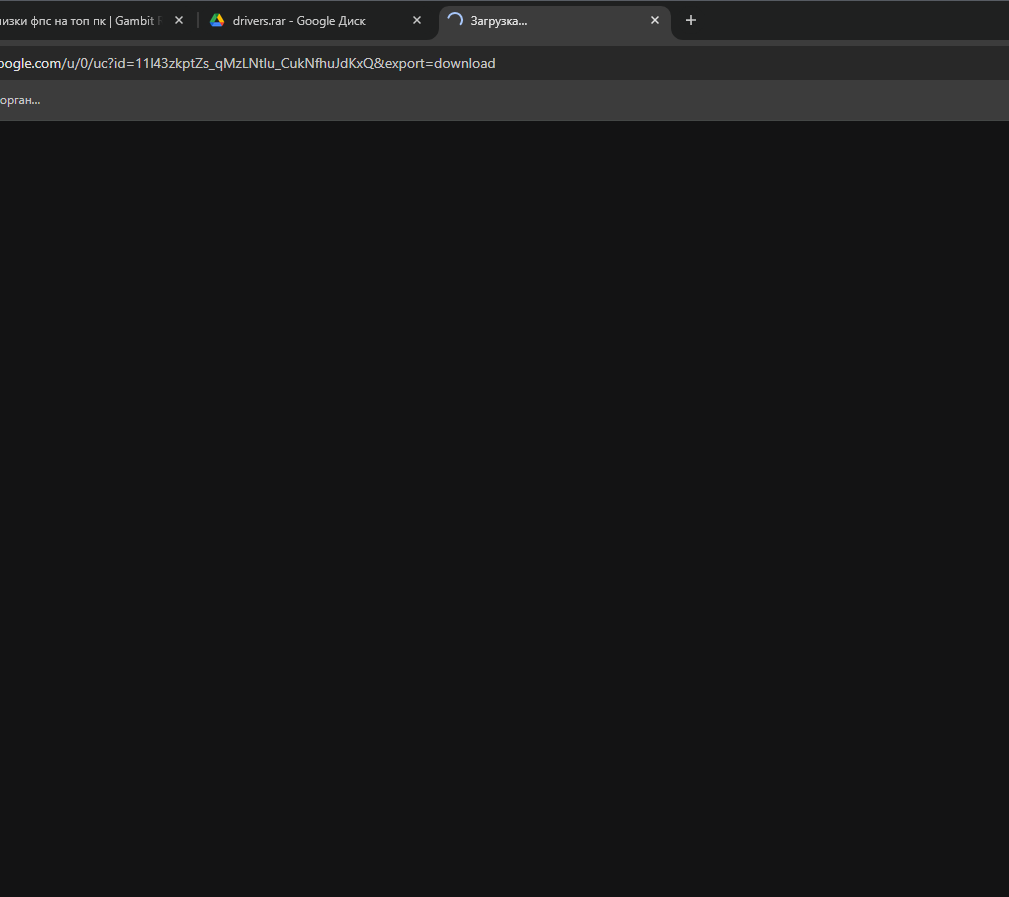Click the empty tab strip right of plus button

click(x=850, y=20)
